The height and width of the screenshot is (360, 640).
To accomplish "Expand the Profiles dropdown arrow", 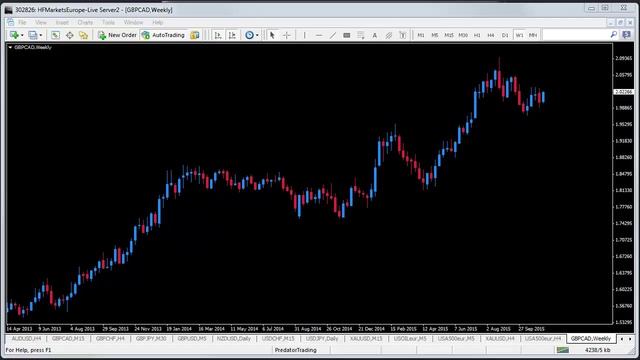I will pyautogui.click(x=40, y=36).
